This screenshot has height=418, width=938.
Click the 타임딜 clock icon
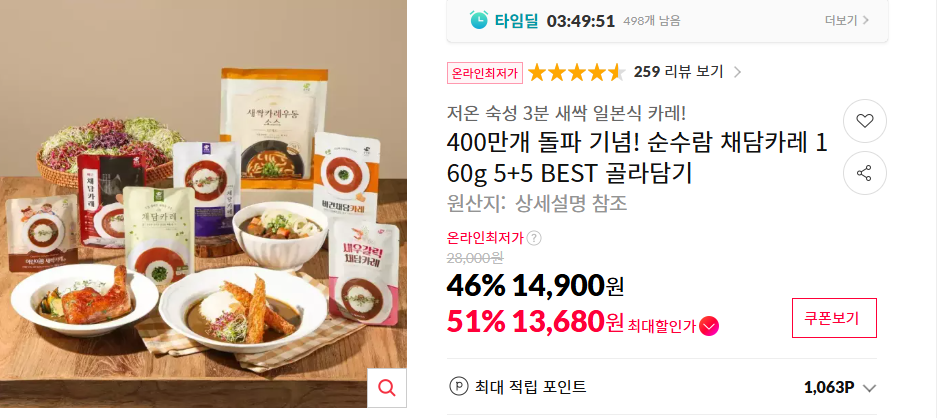tap(479, 21)
